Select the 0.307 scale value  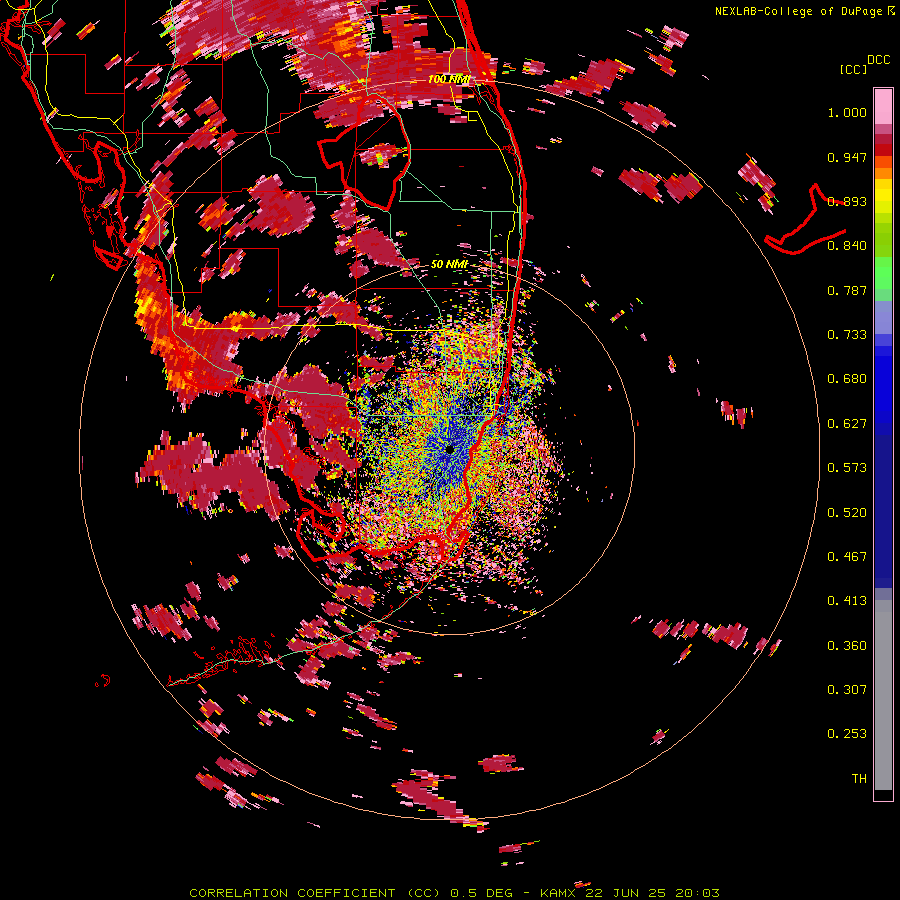tap(847, 690)
